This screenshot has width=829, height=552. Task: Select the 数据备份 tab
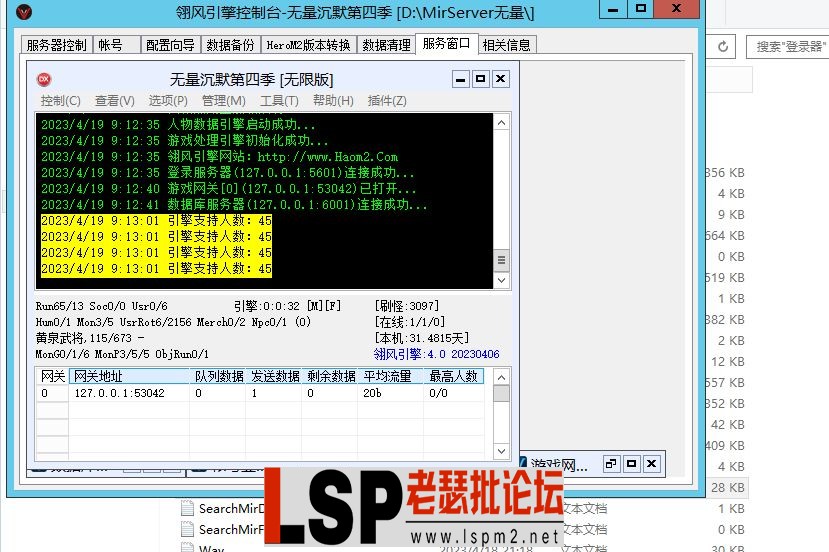(231, 45)
